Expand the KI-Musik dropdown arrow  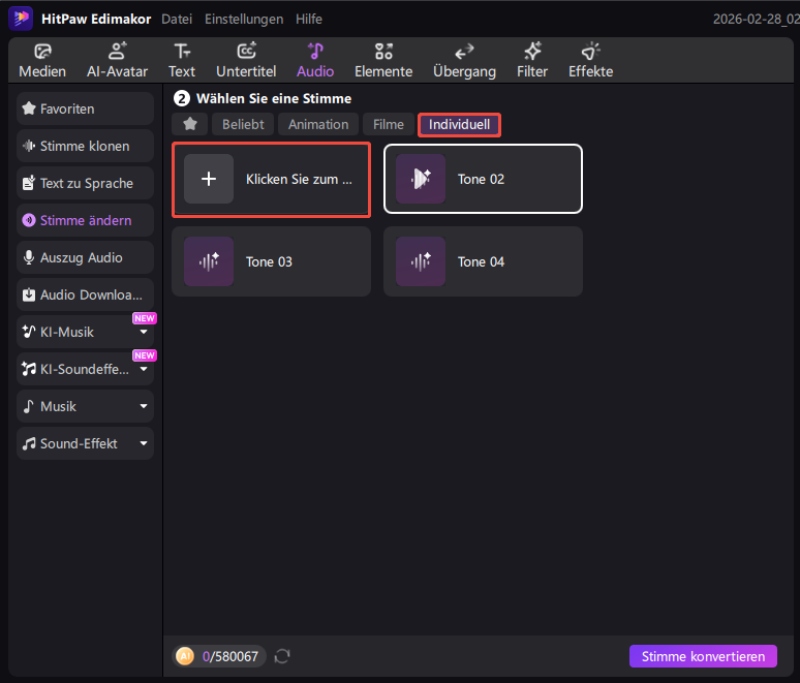(143, 332)
